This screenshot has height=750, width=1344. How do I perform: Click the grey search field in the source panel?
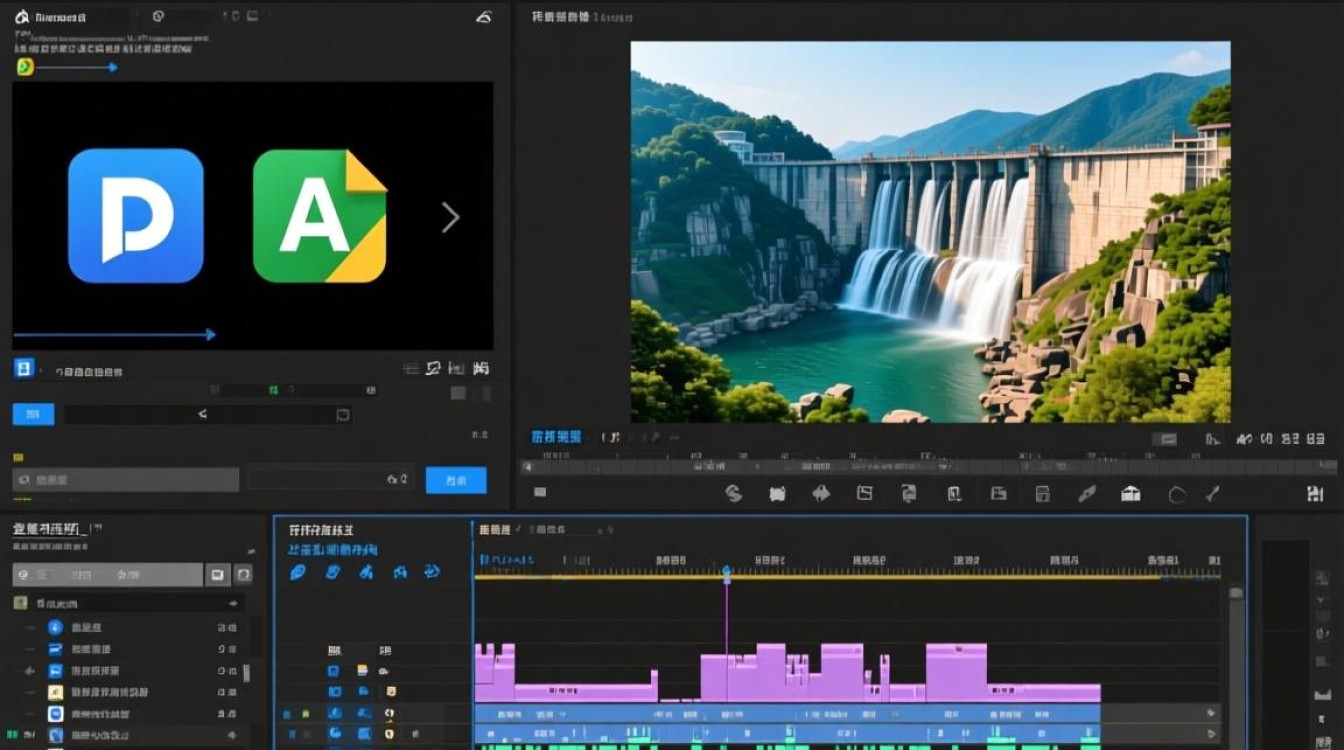tap(126, 480)
